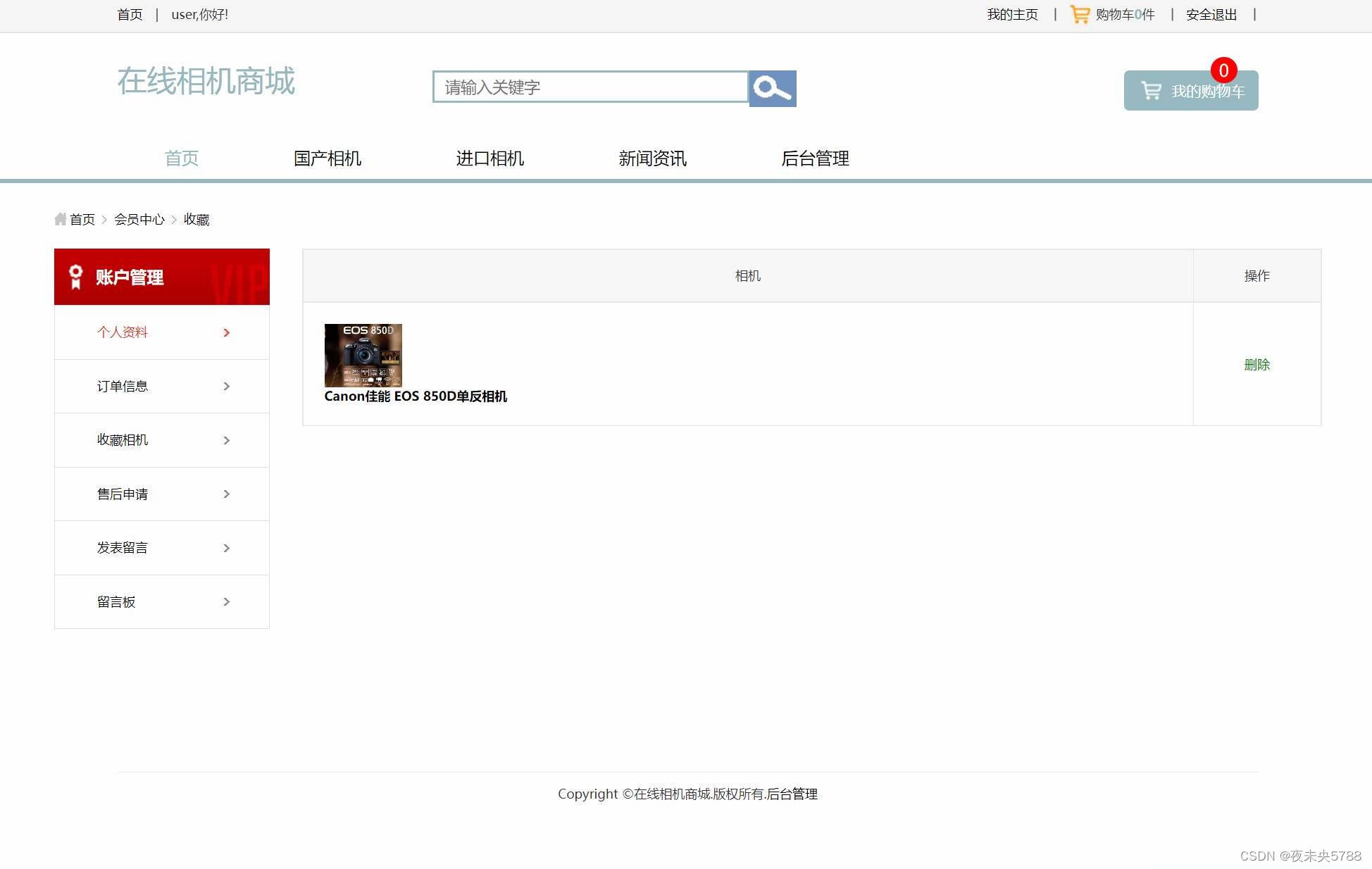The width and height of the screenshot is (1372, 869).
Task: Expand the 留言板 section chevron
Action: [226, 601]
